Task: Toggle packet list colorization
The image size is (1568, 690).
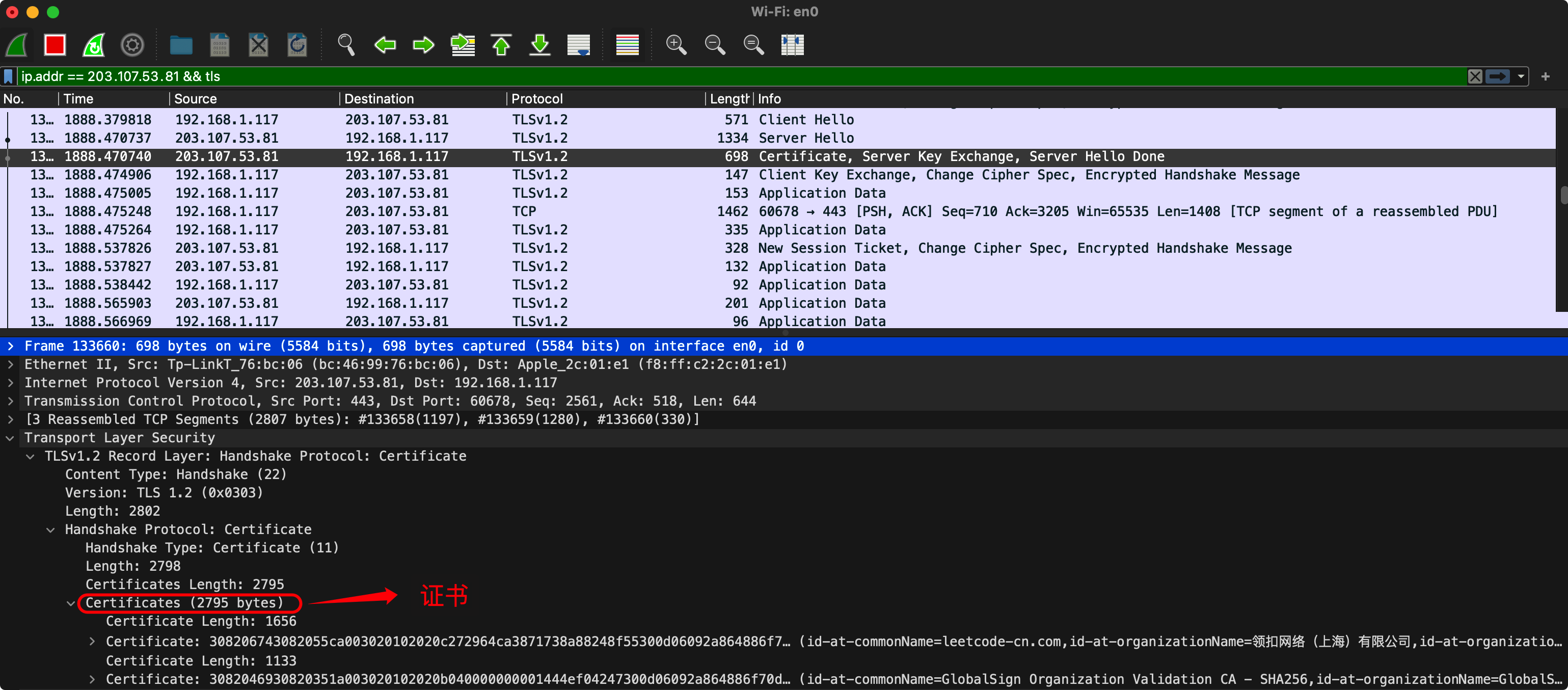Action: [627, 45]
